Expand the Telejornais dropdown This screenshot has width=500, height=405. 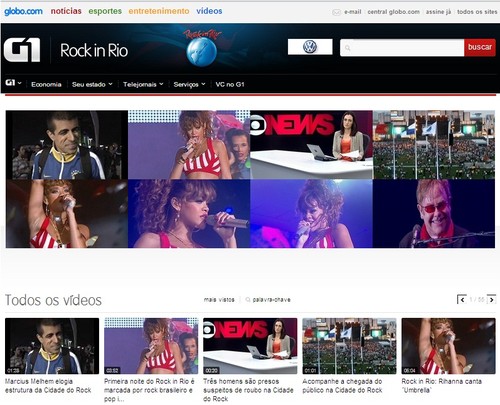[143, 84]
